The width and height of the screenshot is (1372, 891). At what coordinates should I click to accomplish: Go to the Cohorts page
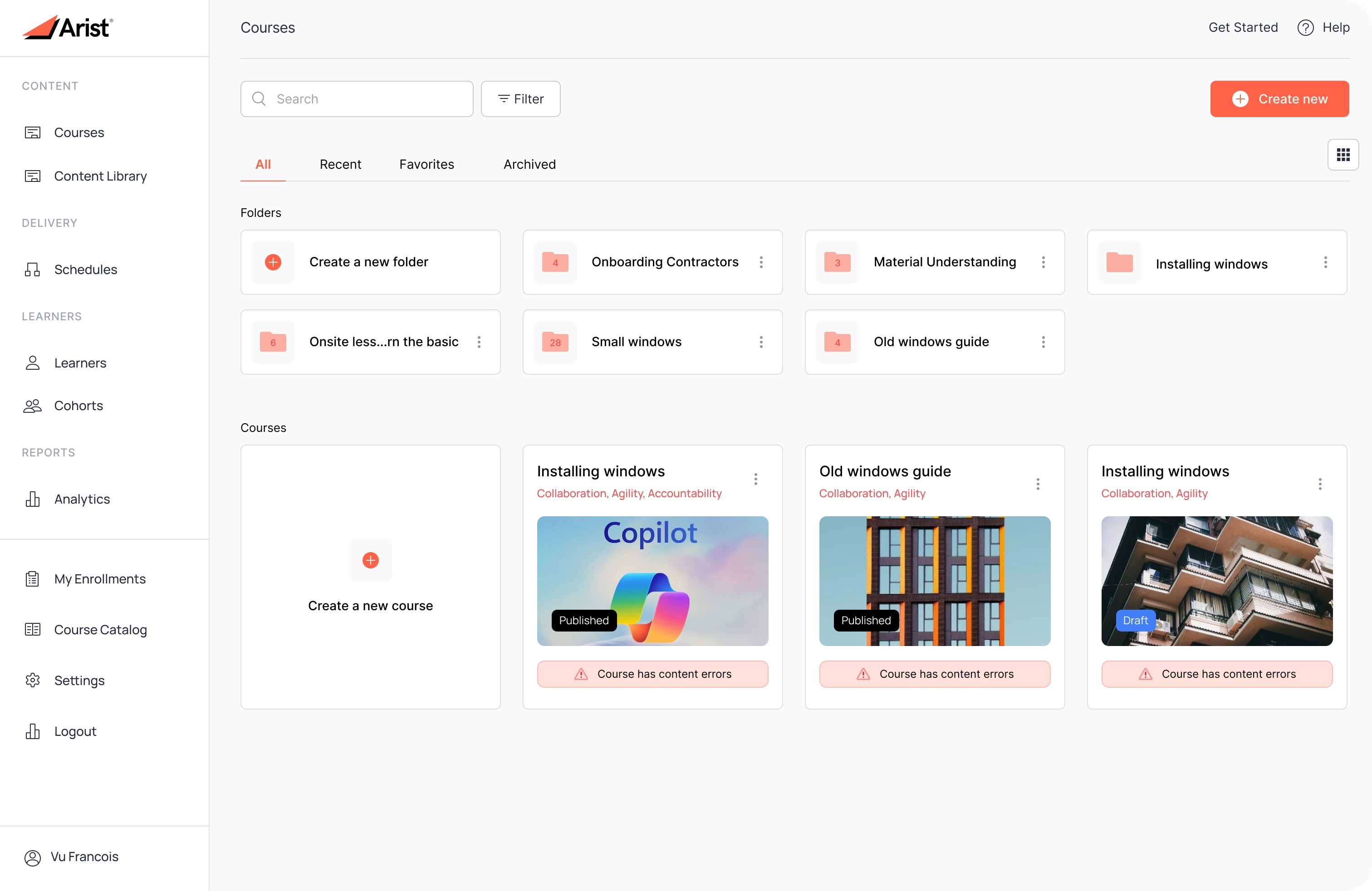tap(78, 406)
